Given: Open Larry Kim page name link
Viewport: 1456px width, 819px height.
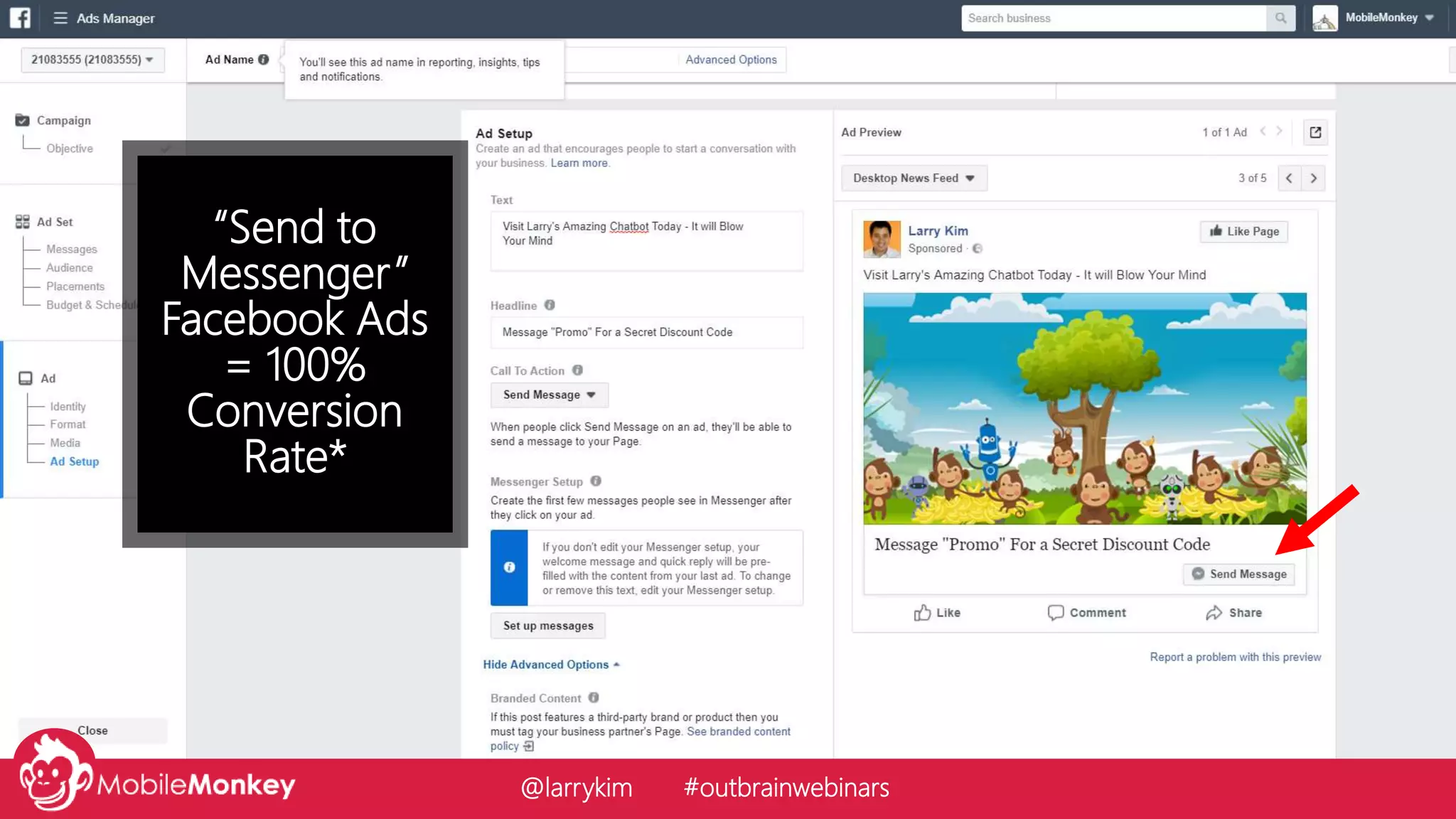Looking at the screenshot, I should pos(938,231).
